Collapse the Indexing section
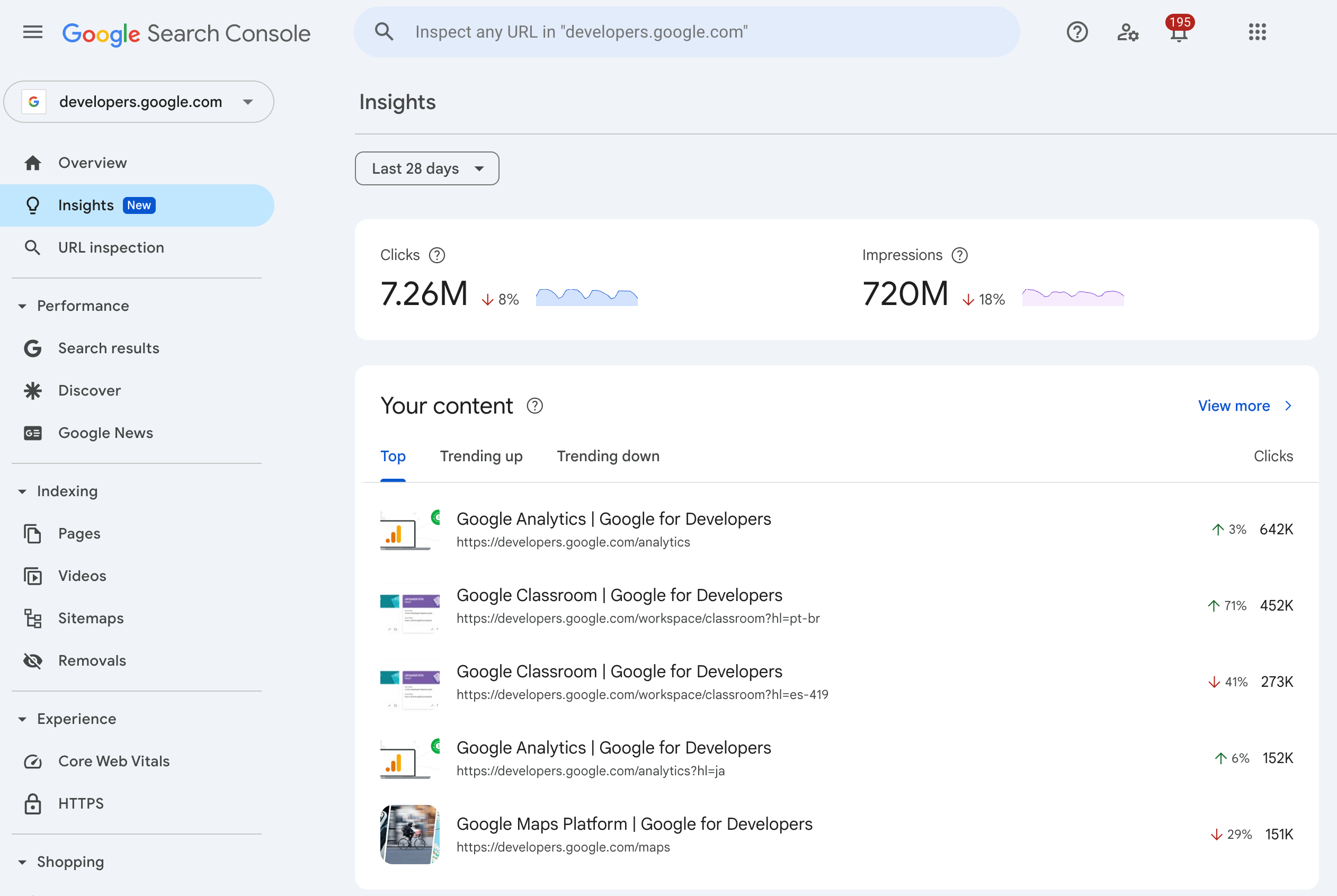Screen dimensions: 1337x896 point(22,491)
